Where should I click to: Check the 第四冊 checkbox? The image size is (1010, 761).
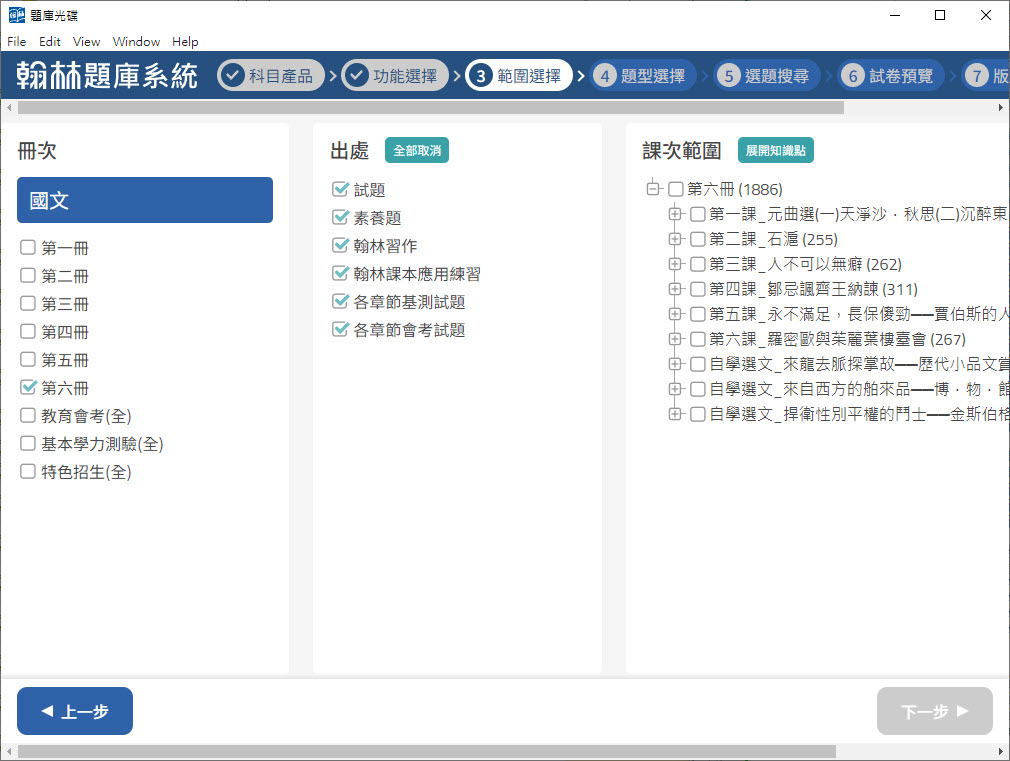tap(28, 332)
